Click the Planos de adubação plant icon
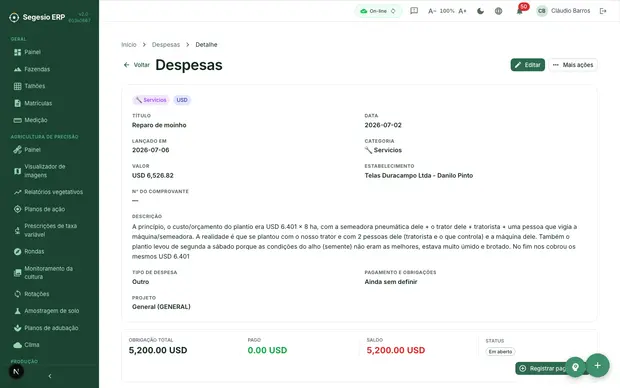Image resolution: width=620 pixels, height=388 pixels. [17, 328]
